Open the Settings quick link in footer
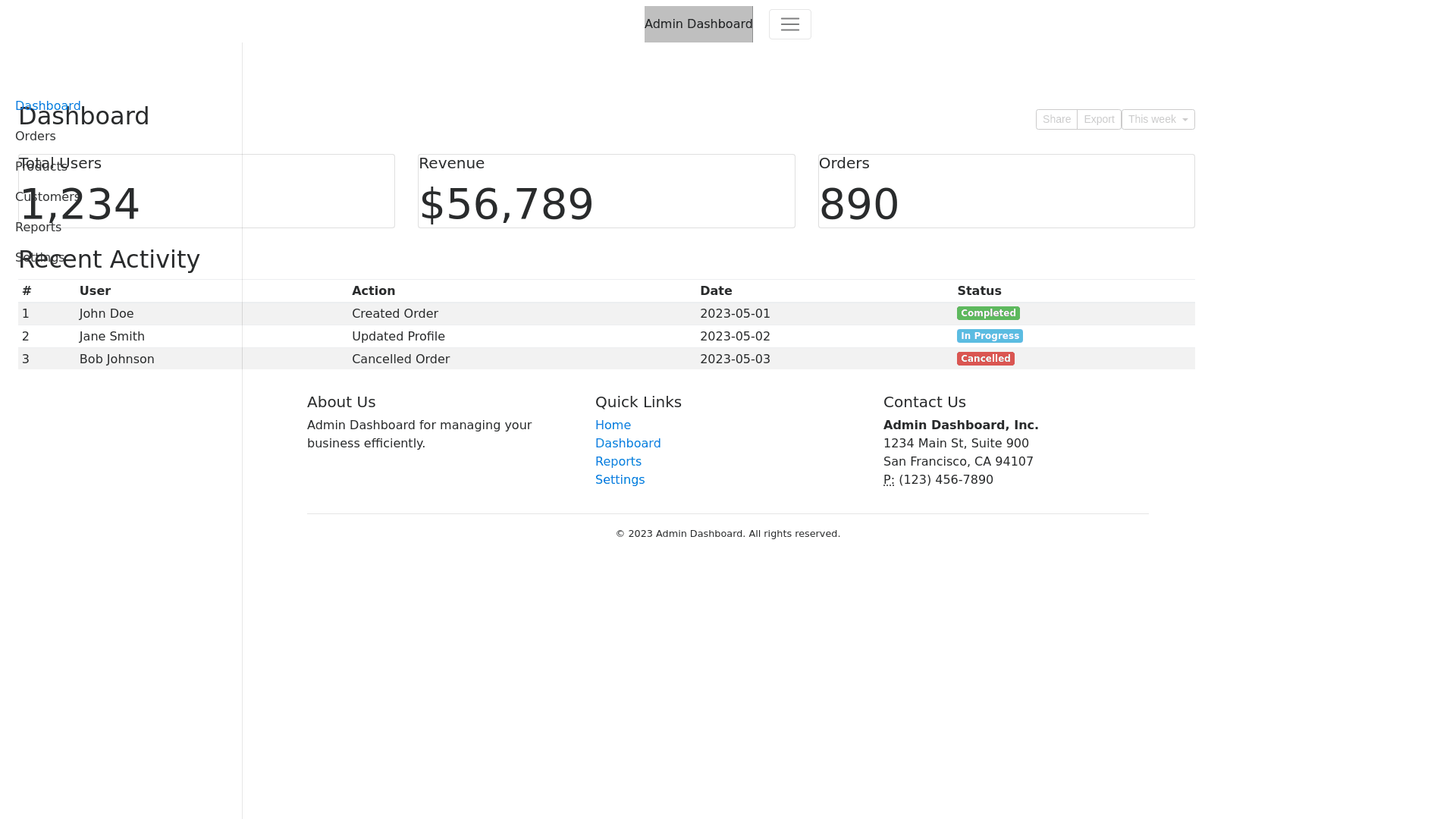The height and width of the screenshot is (819, 1456). tap(620, 480)
